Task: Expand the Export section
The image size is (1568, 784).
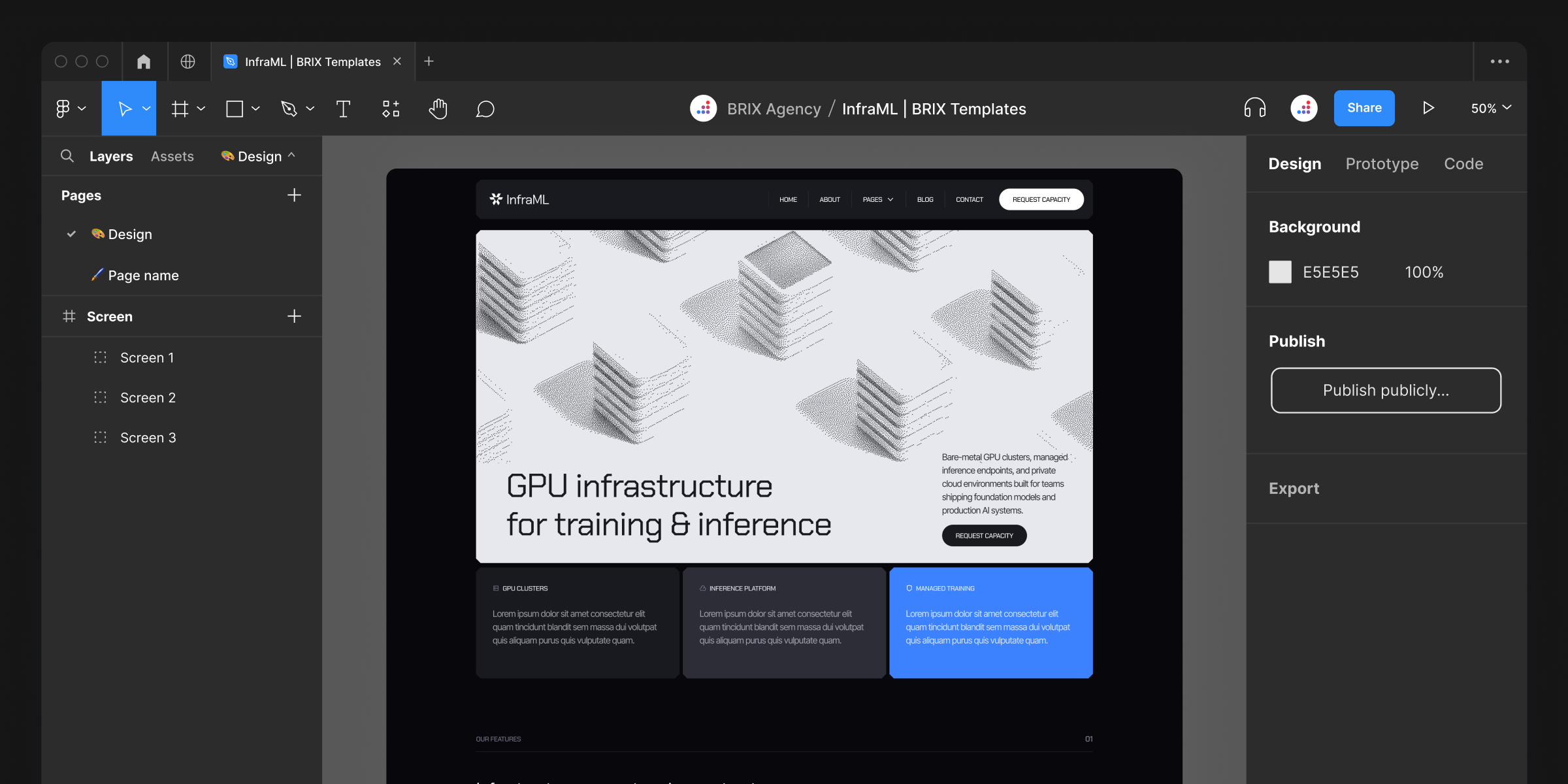Action: pos(1294,488)
